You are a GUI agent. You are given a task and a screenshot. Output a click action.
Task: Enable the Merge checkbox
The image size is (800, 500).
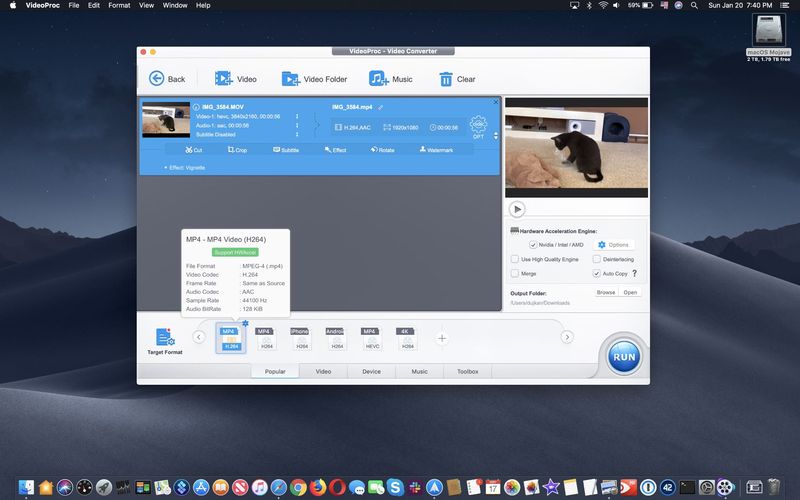click(x=515, y=273)
